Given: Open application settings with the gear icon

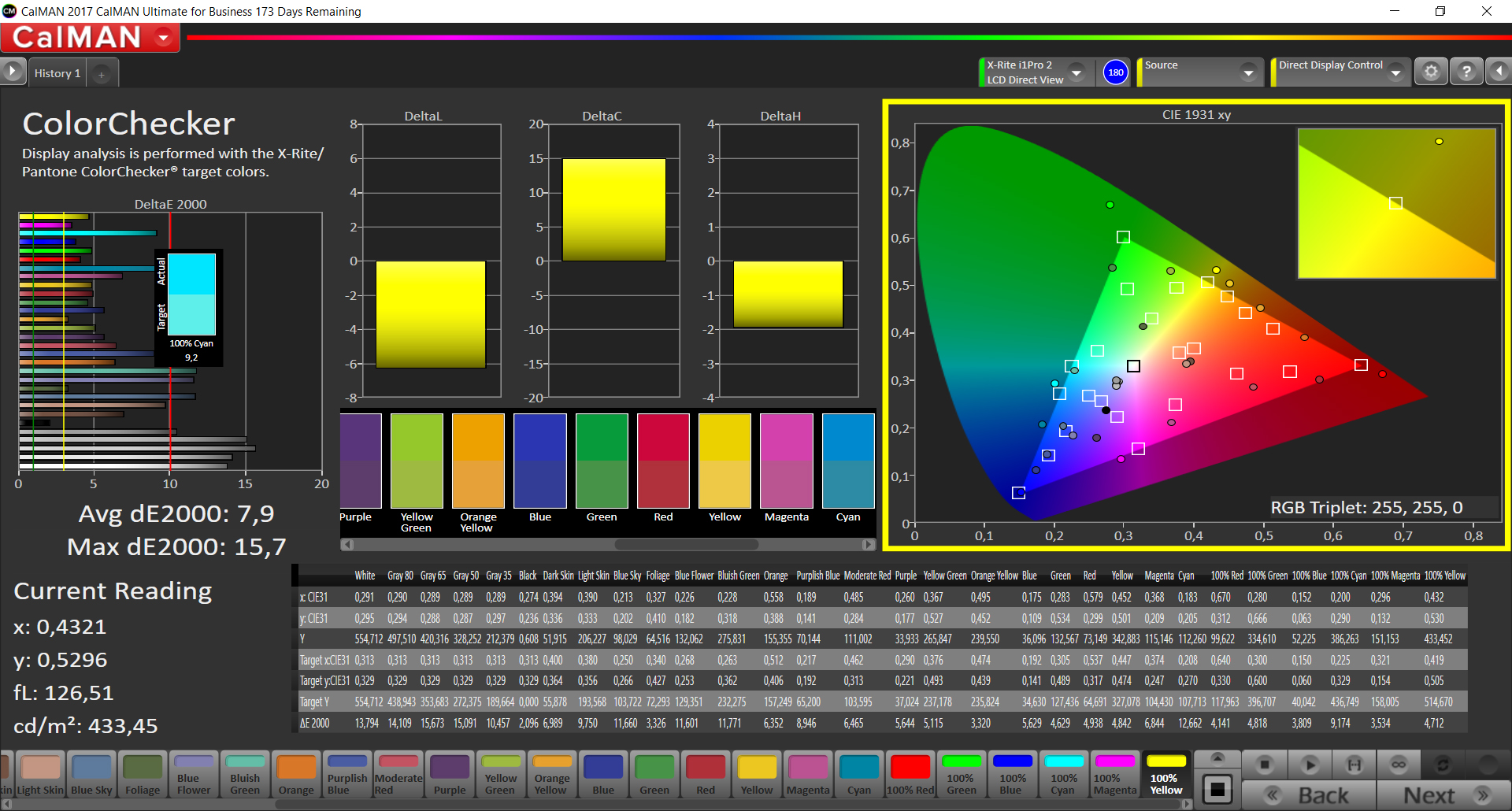Looking at the screenshot, I should (1431, 72).
